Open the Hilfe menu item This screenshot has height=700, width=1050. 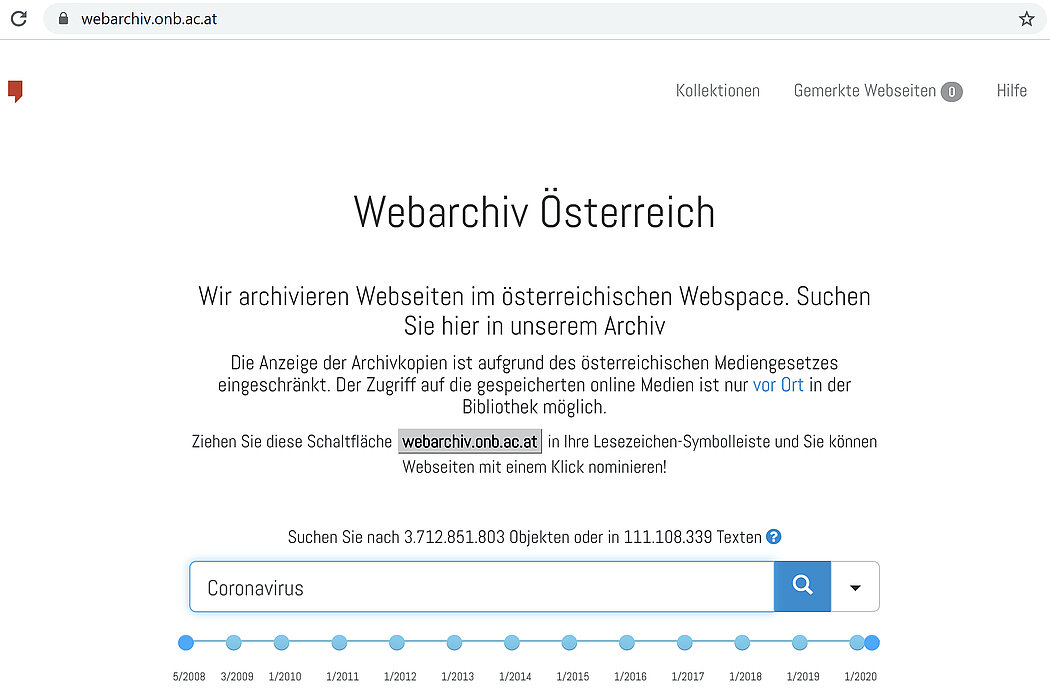pos(1011,90)
